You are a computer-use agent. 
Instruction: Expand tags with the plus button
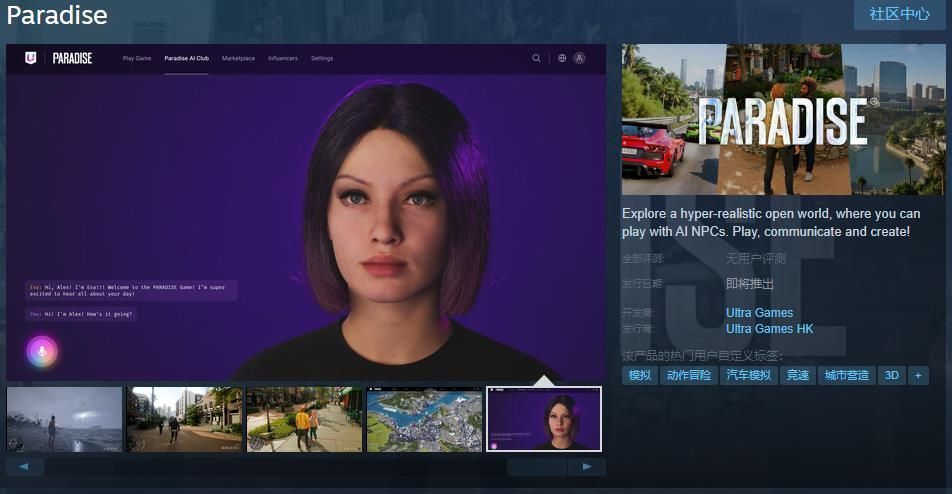917,376
